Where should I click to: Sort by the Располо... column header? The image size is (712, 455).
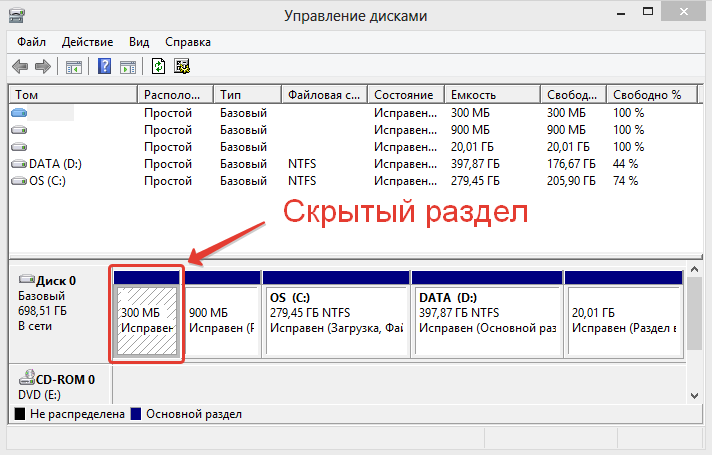click(x=175, y=94)
